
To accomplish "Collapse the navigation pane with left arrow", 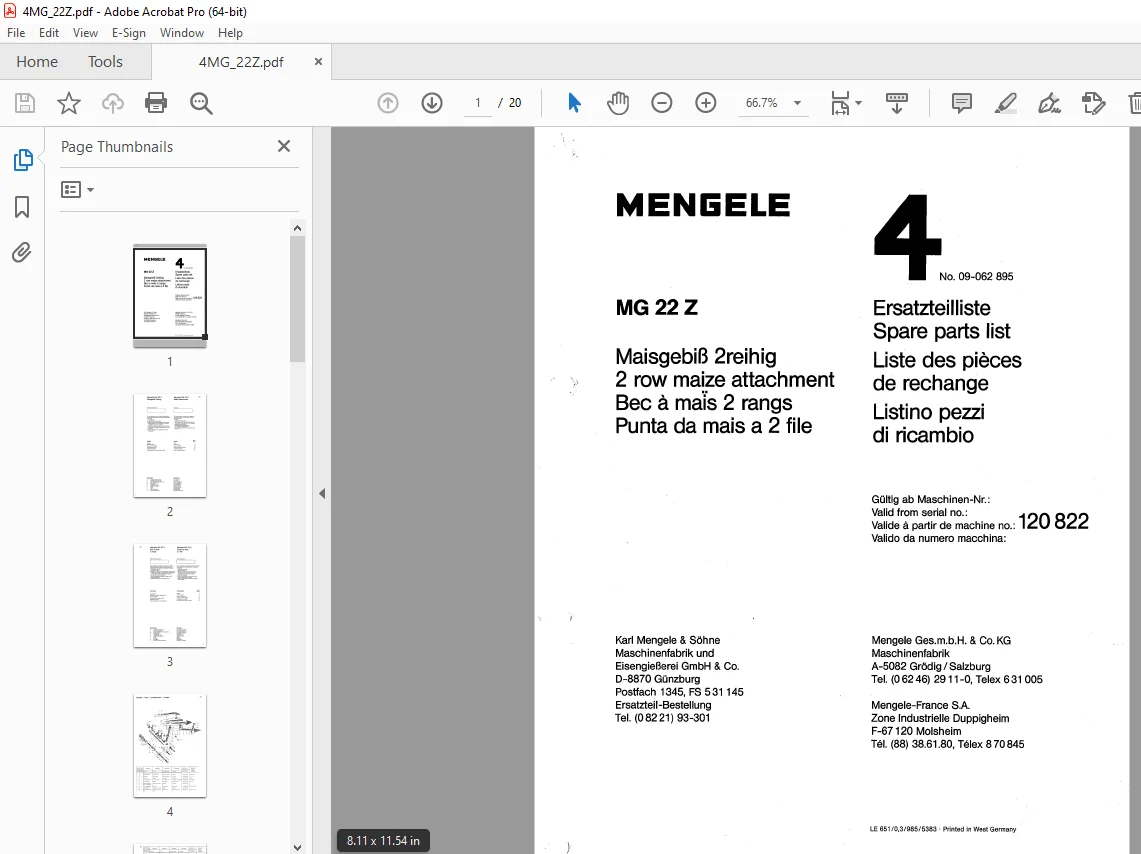I will tap(322, 493).
